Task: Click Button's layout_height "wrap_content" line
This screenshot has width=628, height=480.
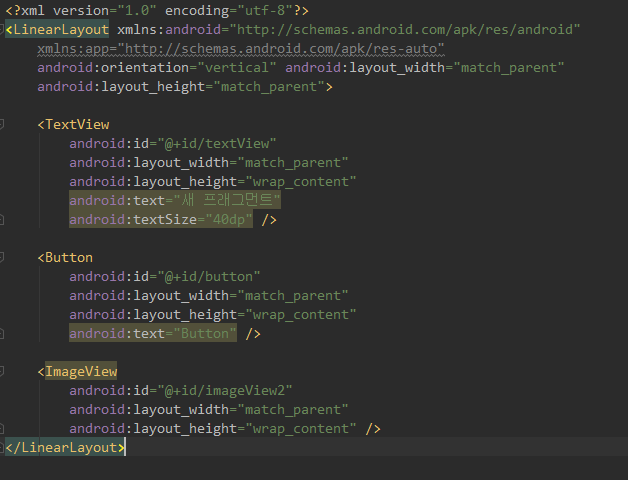Action: [x=213, y=315]
